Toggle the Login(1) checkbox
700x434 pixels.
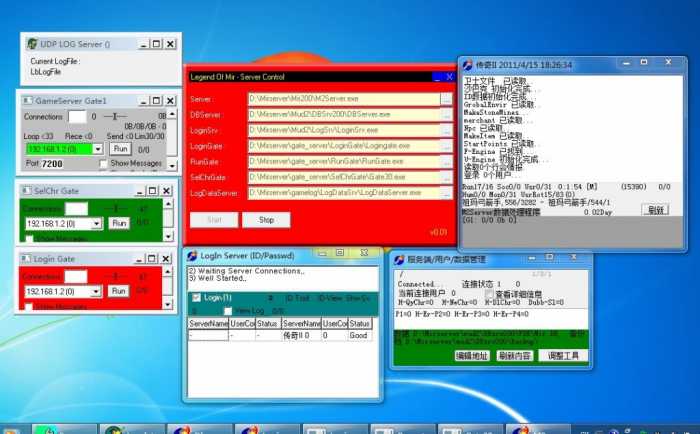[x=196, y=297]
